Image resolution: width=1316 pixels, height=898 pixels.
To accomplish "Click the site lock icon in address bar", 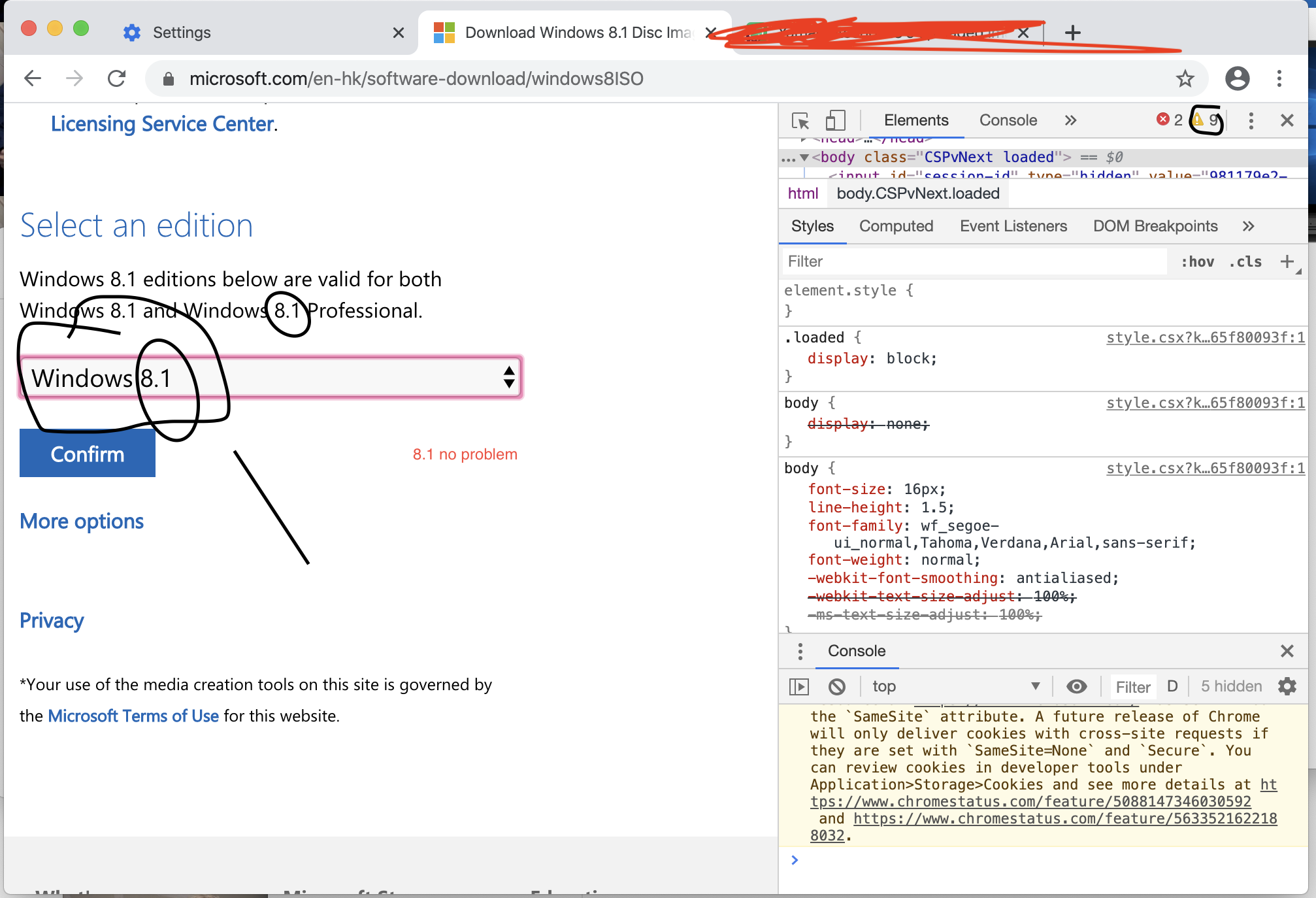I will coord(169,79).
